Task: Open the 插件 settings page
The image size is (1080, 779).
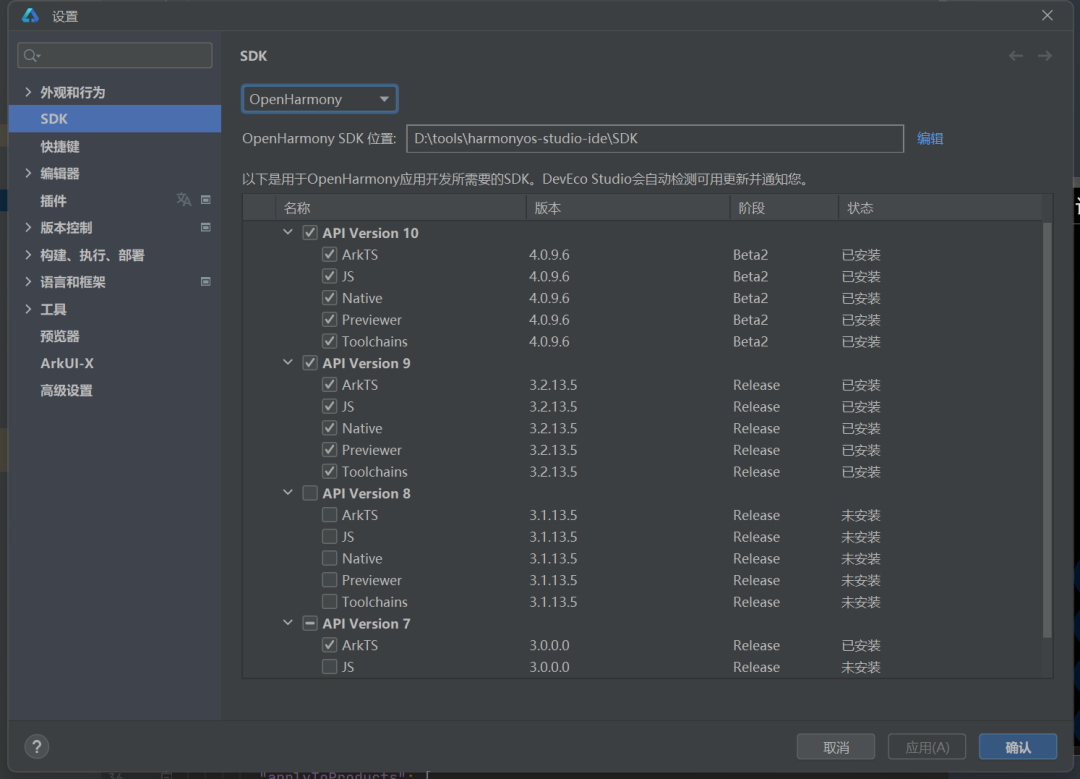Action: point(53,200)
